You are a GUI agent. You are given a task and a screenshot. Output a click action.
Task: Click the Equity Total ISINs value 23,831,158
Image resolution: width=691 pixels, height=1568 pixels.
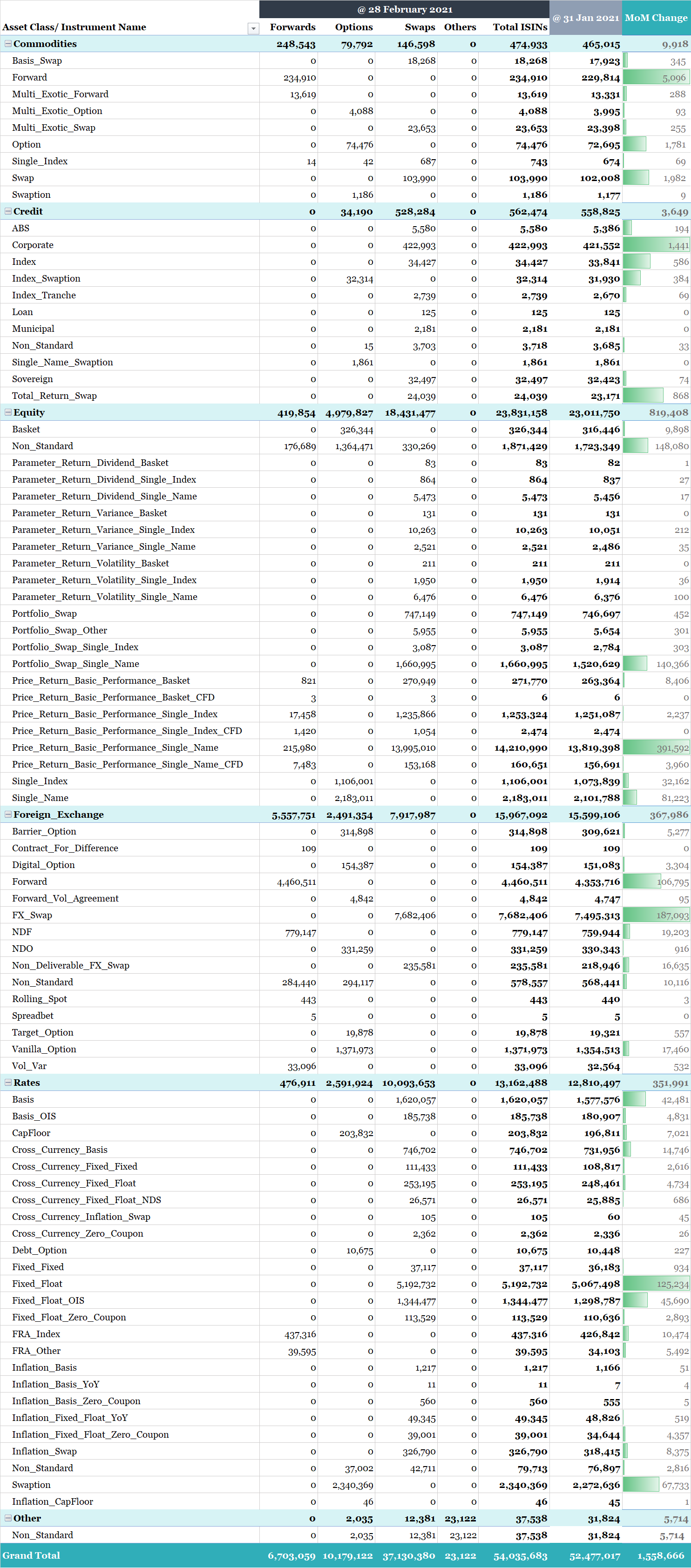521,413
